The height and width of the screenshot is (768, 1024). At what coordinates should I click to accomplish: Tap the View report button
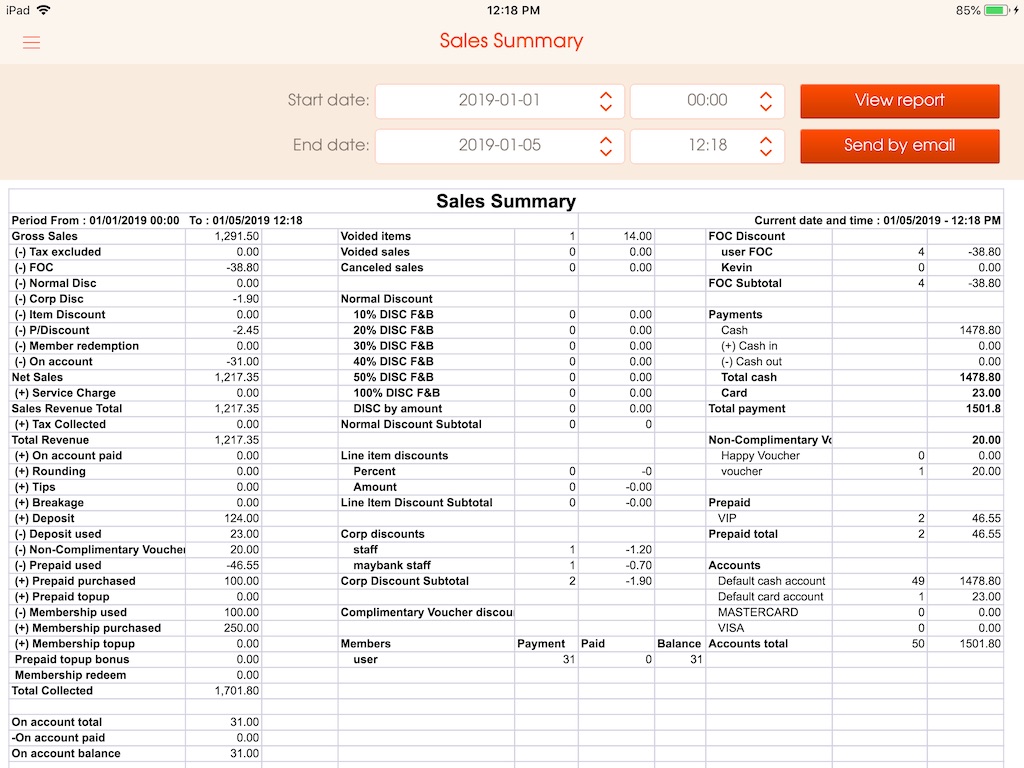[x=899, y=101]
